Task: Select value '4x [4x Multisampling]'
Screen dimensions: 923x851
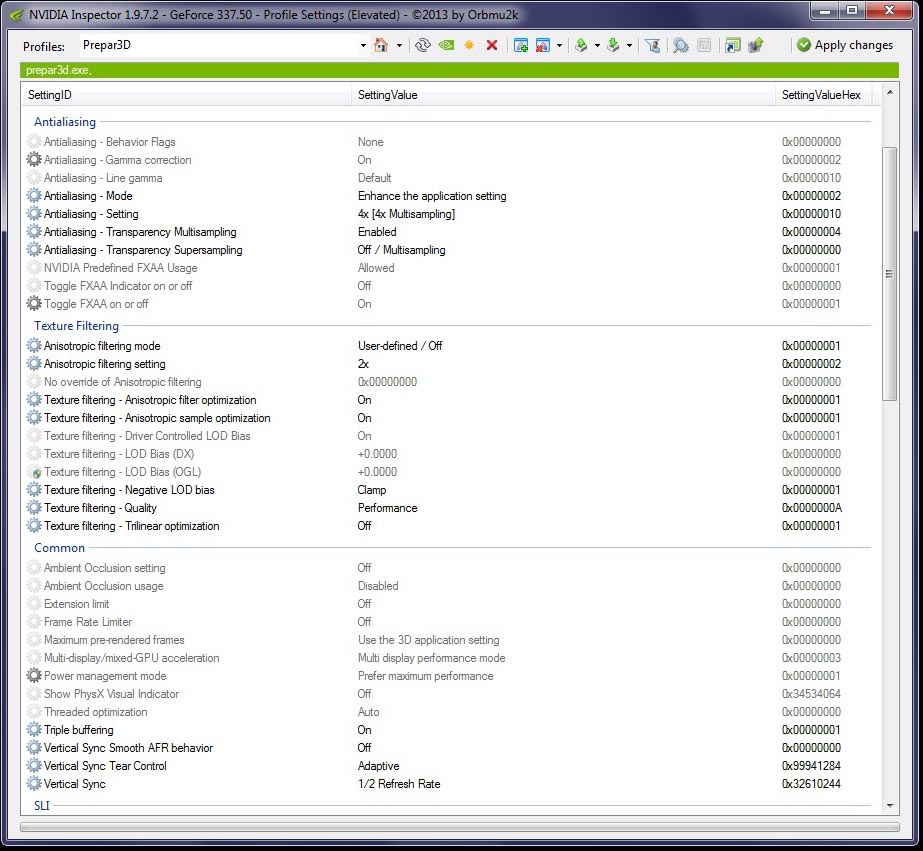Action: pyautogui.click(x=406, y=214)
